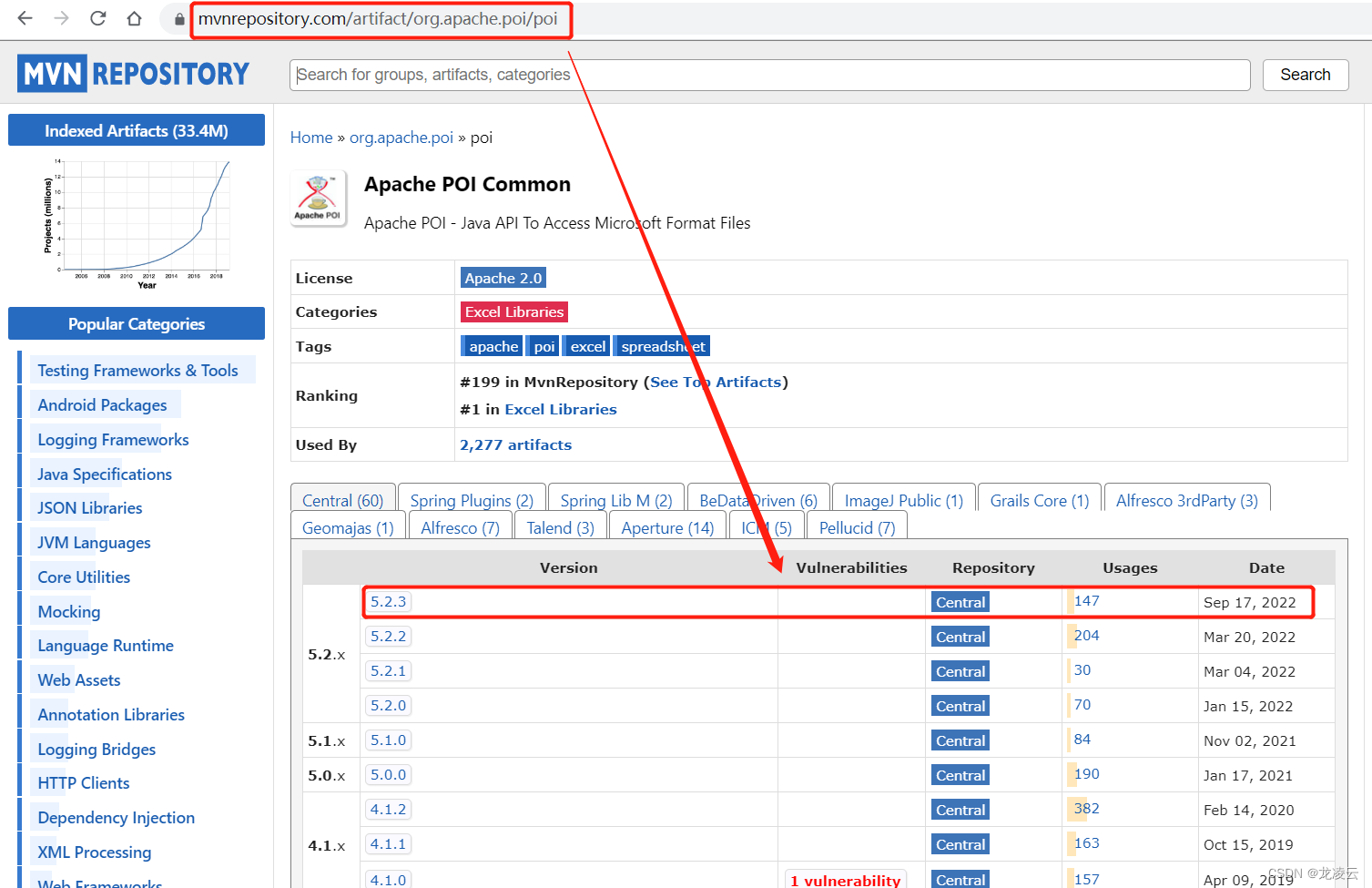Image resolution: width=1372 pixels, height=888 pixels.
Task: Click the browser back arrow
Action: [x=25, y=18]
